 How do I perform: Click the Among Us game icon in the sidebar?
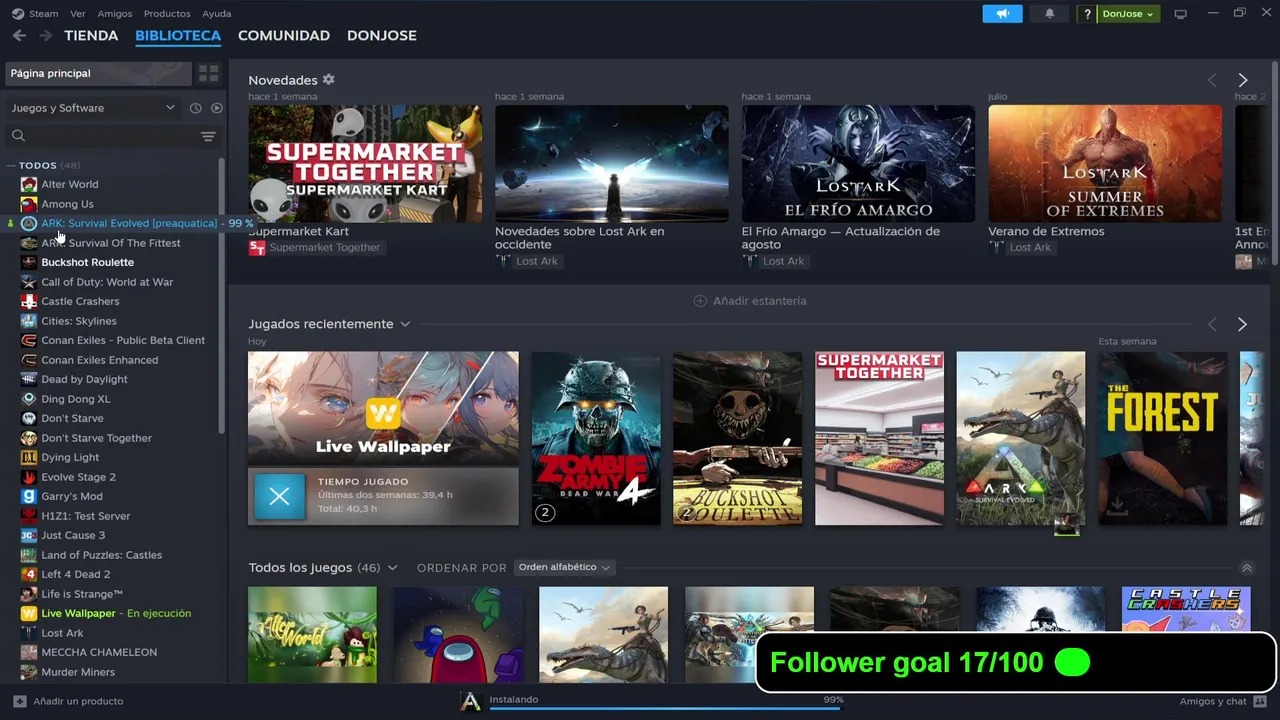click(29, 204)
